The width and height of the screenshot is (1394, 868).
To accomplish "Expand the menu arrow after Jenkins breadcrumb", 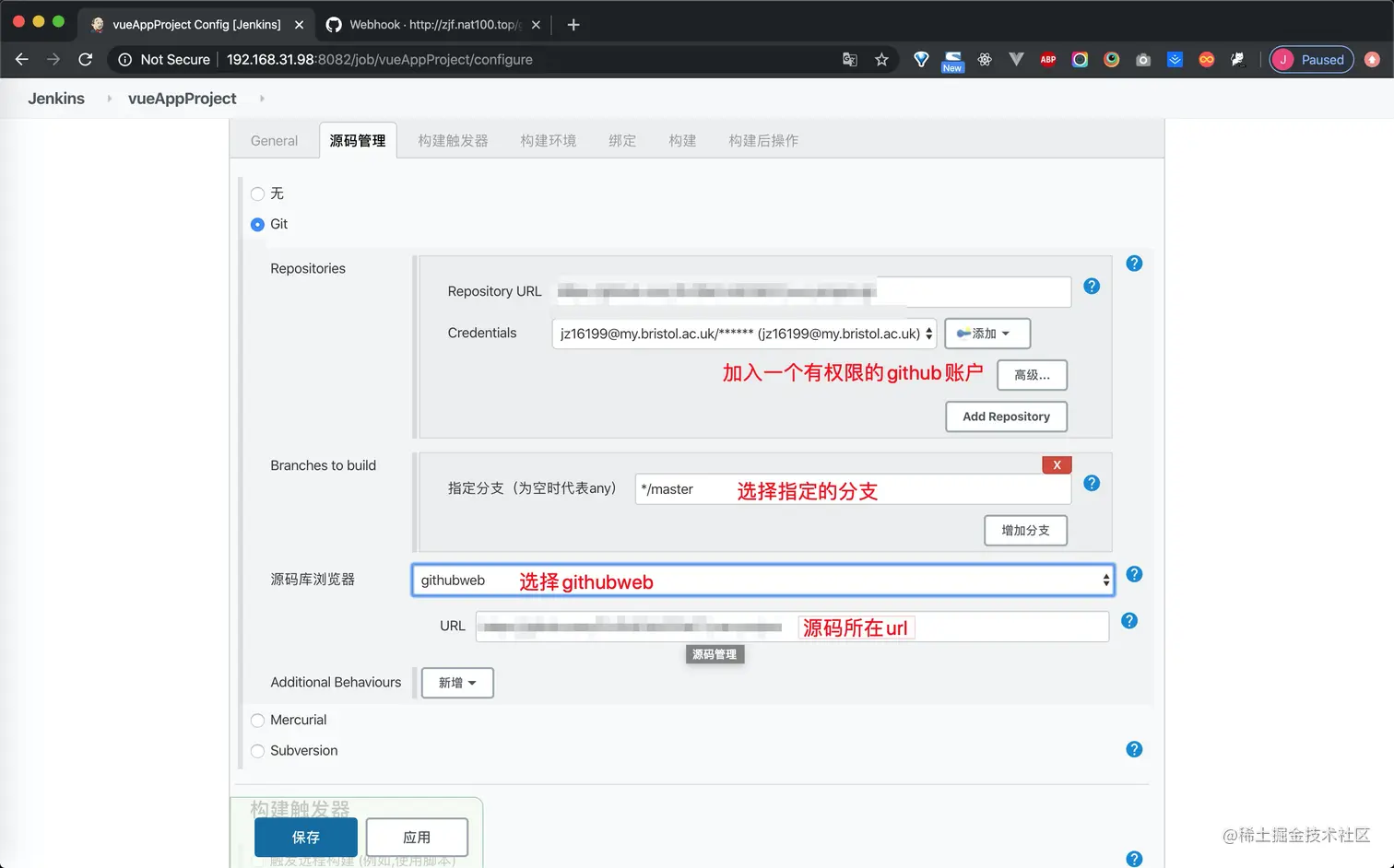I will 109,99.
